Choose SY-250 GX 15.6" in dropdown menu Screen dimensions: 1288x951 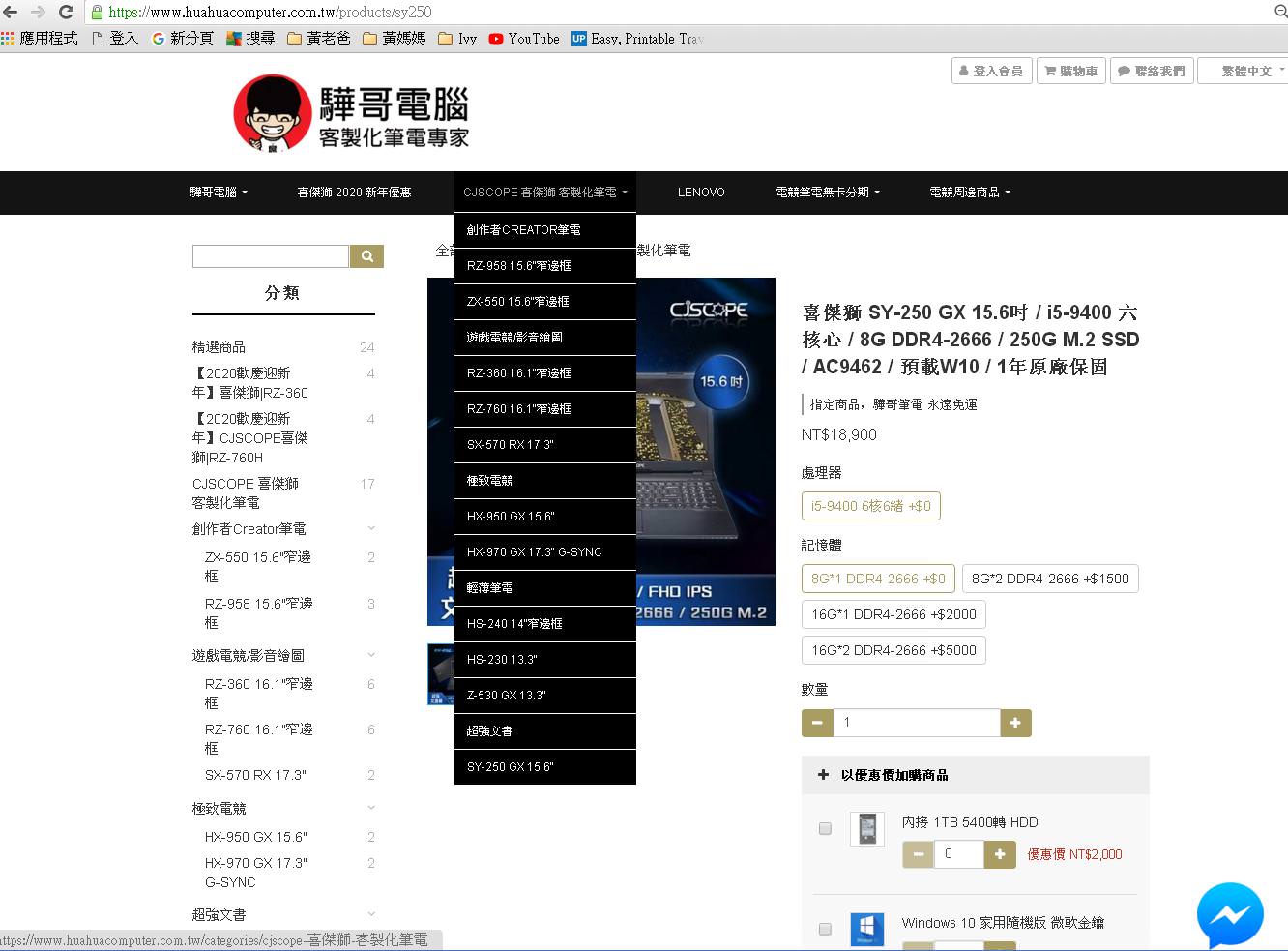(x=545, y=767)
